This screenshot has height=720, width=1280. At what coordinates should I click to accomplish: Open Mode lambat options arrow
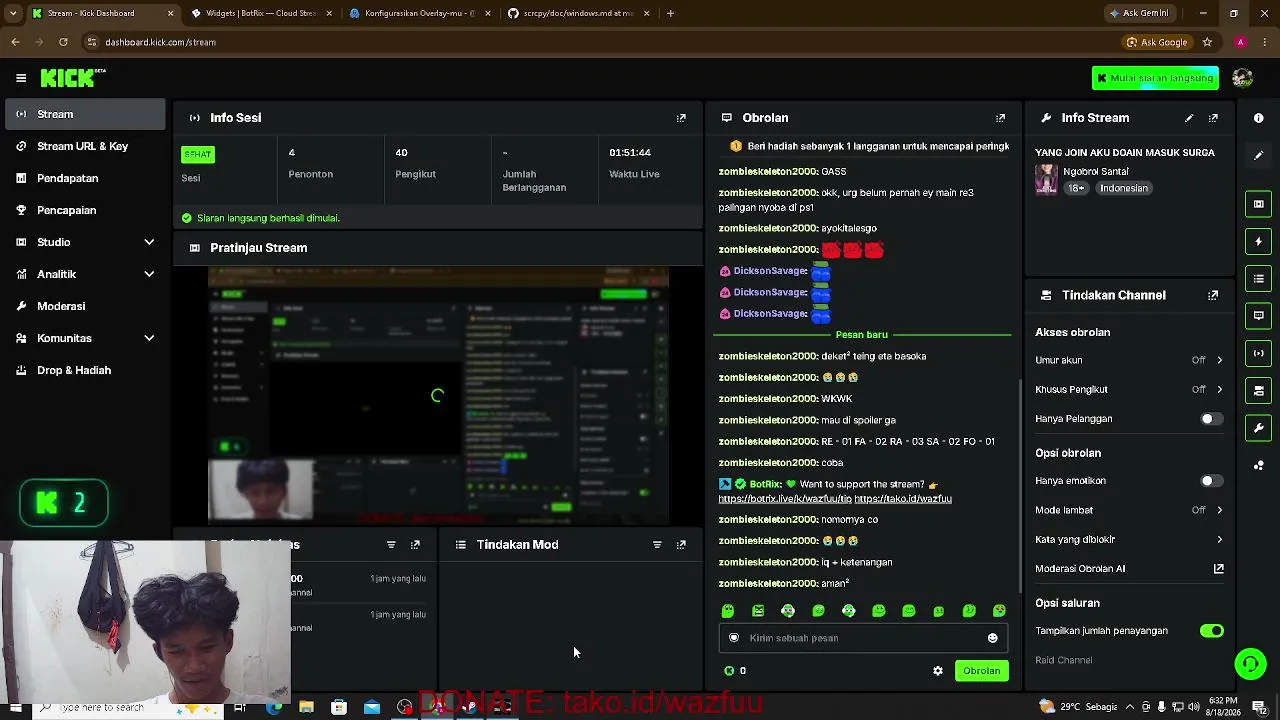[x=1219, y=510]
